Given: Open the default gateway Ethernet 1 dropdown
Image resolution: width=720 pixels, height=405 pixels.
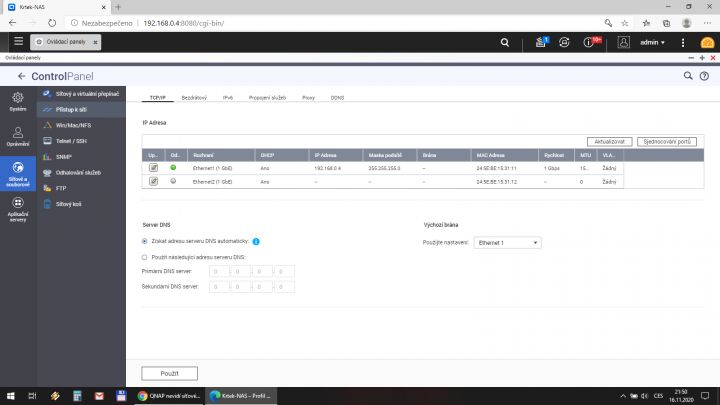Looking at the screenshot, I should coord(507,242).
